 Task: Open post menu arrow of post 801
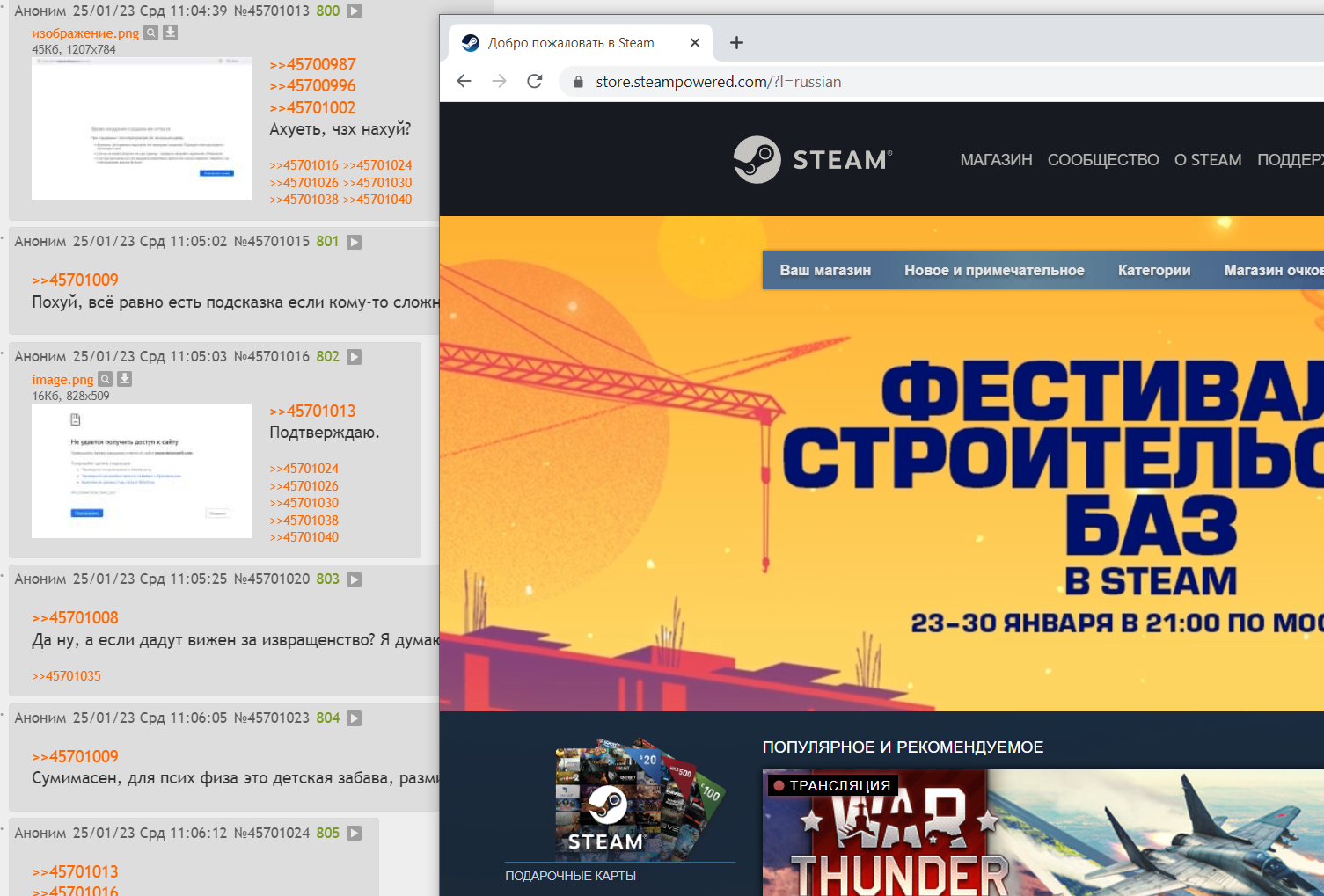(355, 242)
